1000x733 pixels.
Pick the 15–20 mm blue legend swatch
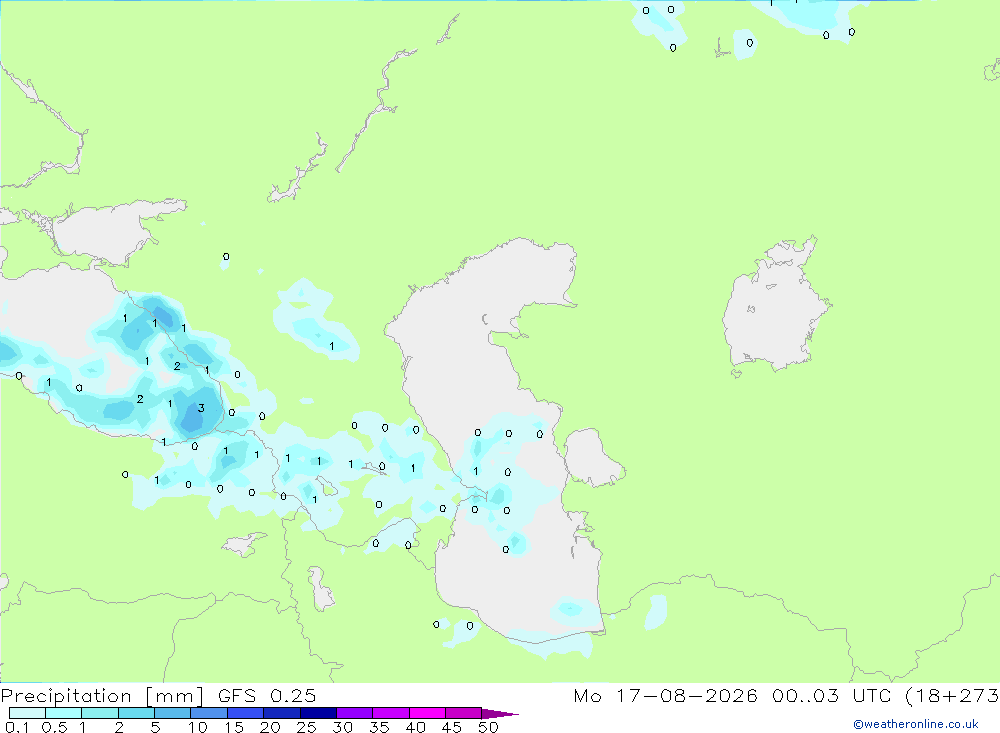pyautogui.click(x=246, y=713)
